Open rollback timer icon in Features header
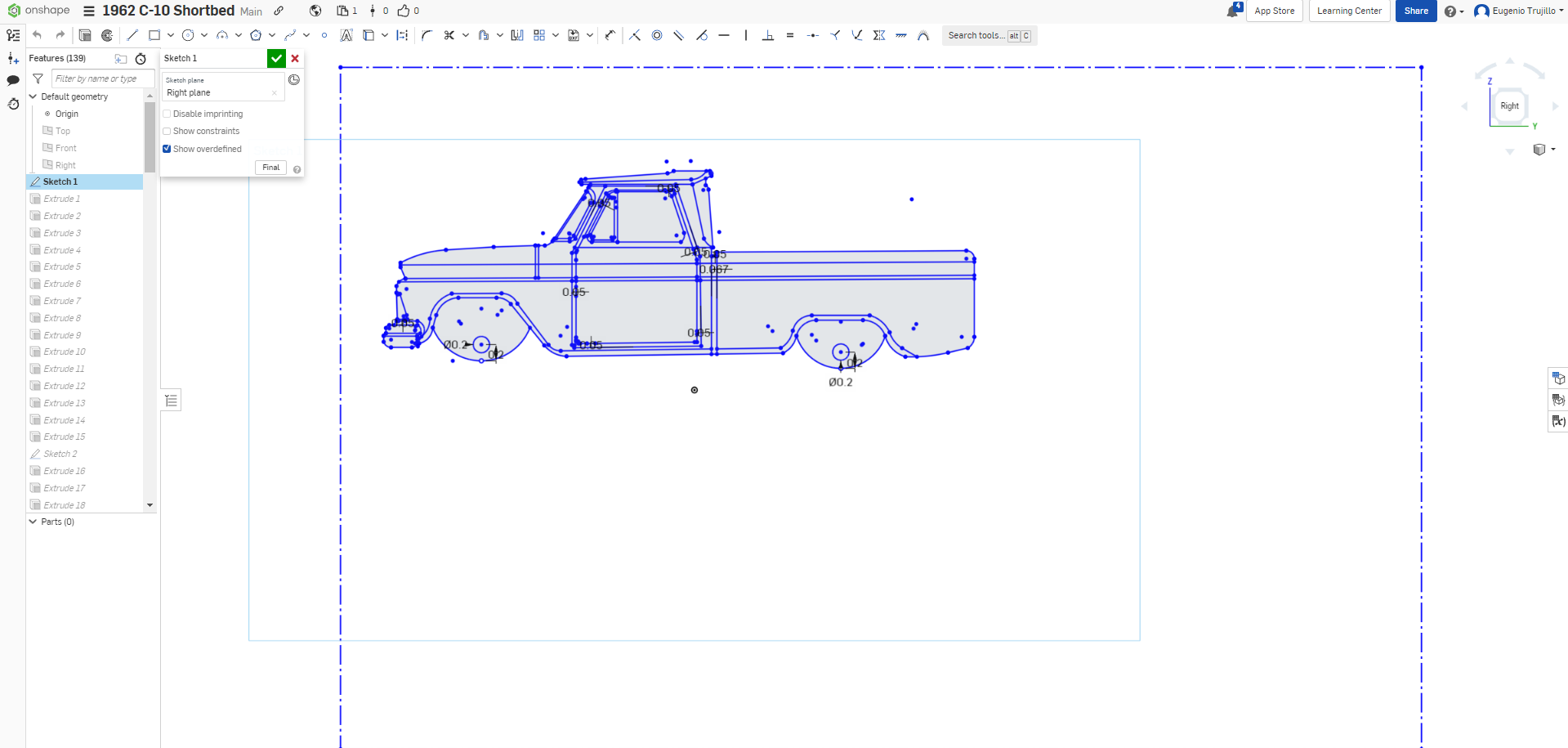 141,59
